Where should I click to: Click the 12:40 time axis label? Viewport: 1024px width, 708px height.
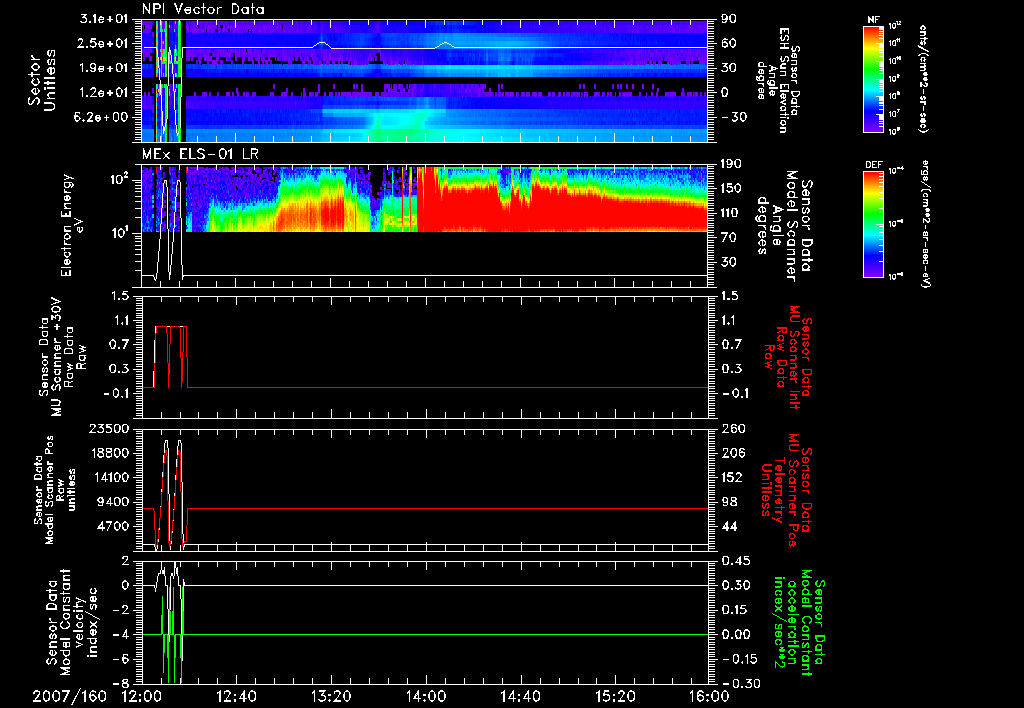[236, 696]
